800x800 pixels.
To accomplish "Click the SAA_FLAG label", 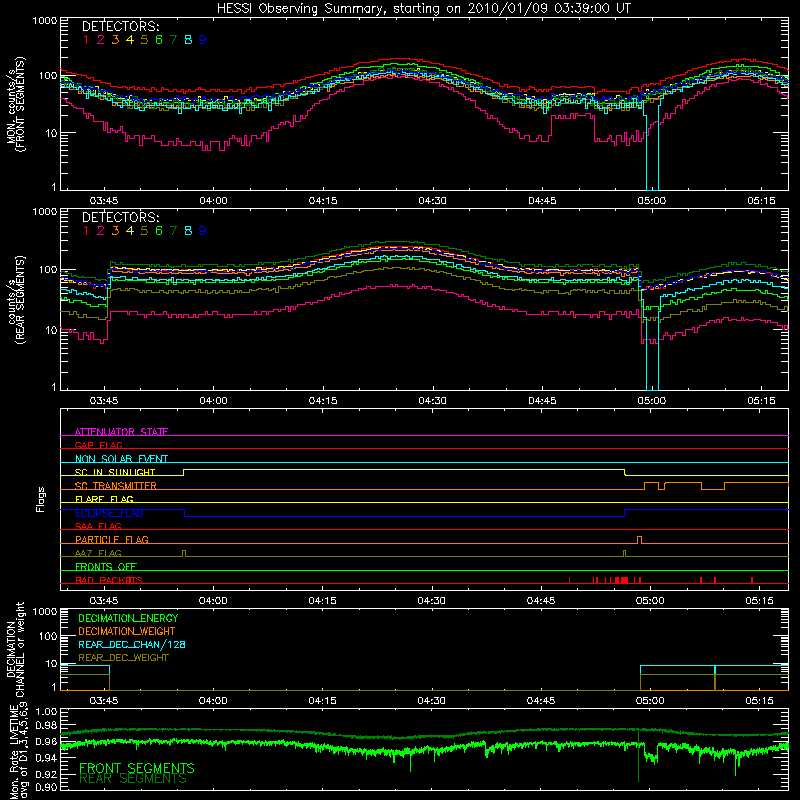I will tap(98, 526).
